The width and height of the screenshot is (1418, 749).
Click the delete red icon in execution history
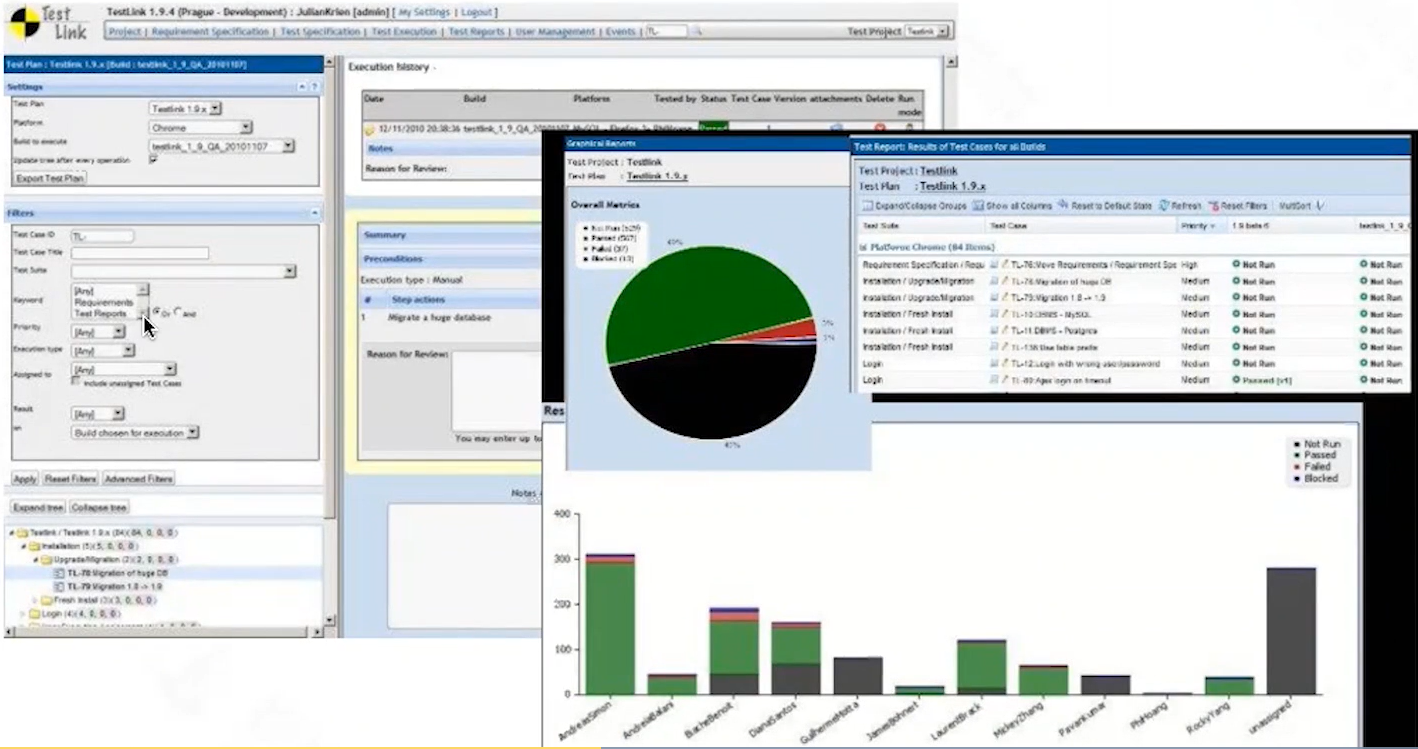tap(880, 129)
